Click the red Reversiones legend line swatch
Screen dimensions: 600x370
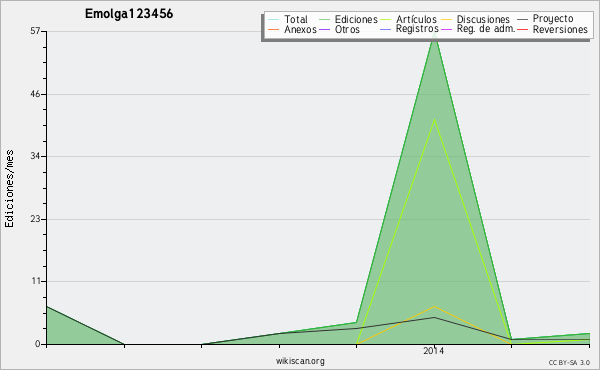tap(522, 29)
